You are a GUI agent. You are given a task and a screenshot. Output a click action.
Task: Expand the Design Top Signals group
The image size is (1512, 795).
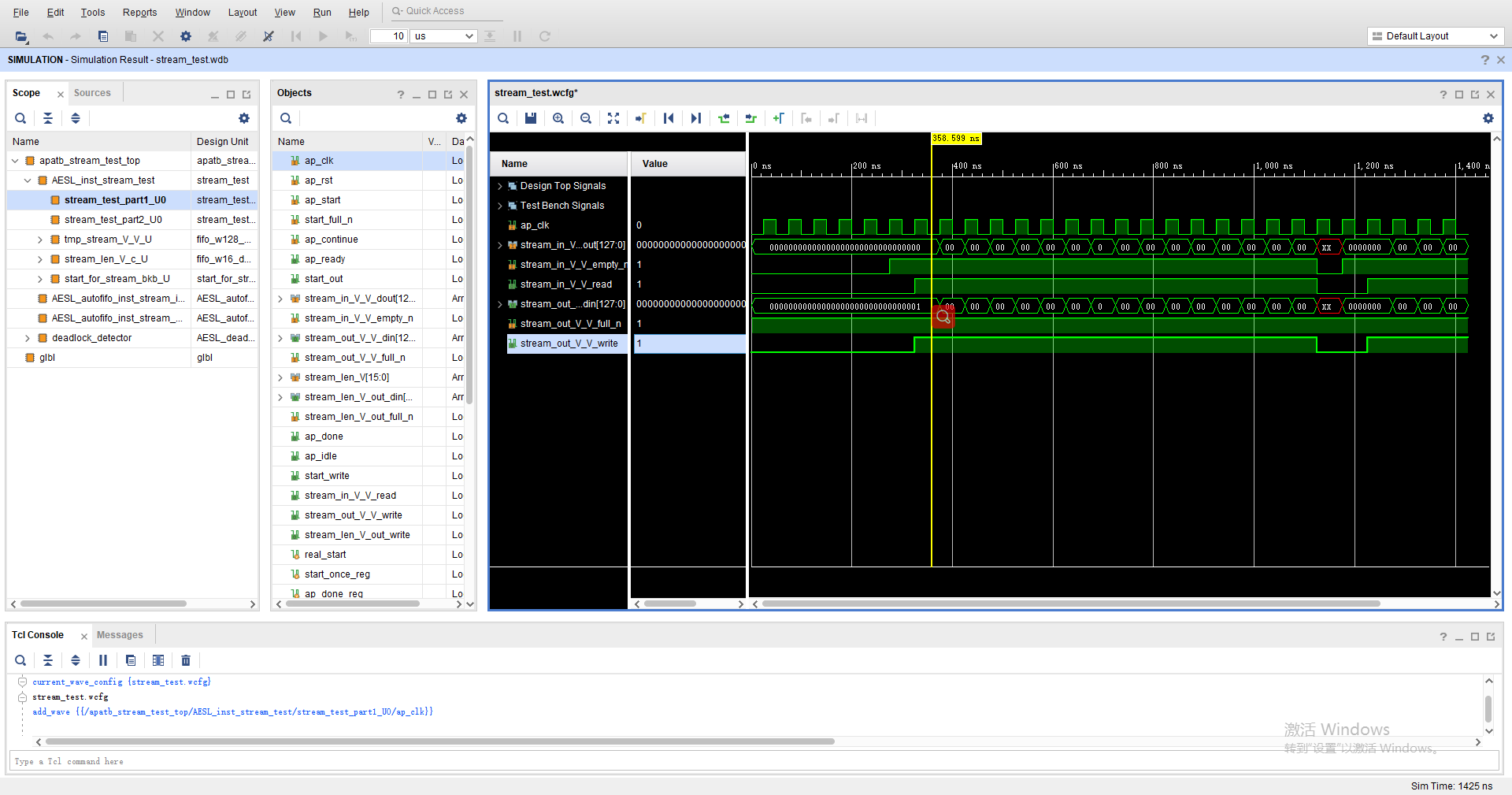[500, 185]
